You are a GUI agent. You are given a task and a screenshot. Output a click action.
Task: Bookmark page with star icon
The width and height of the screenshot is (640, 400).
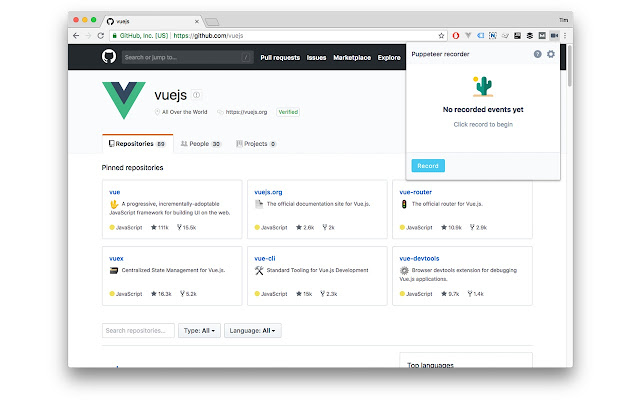tap(441, 36)
